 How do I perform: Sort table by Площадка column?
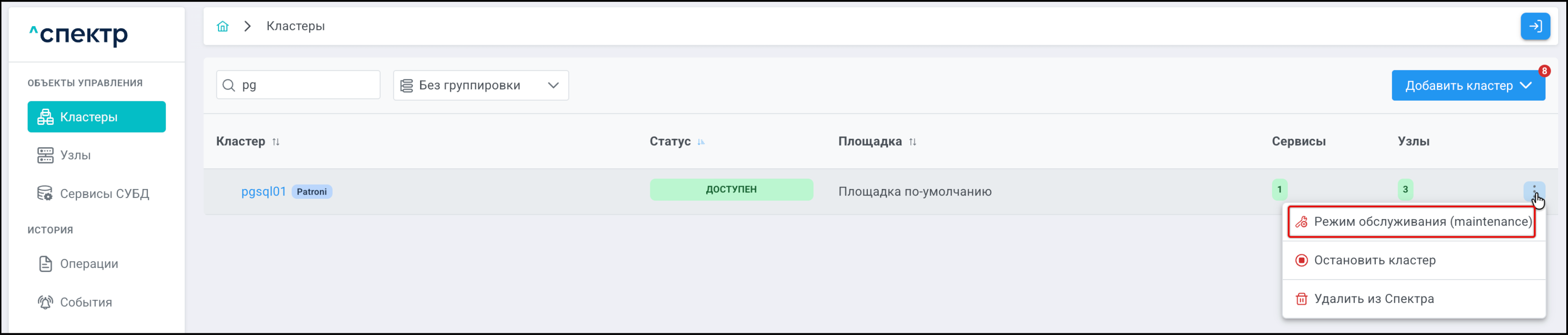[x=912, y=142]
